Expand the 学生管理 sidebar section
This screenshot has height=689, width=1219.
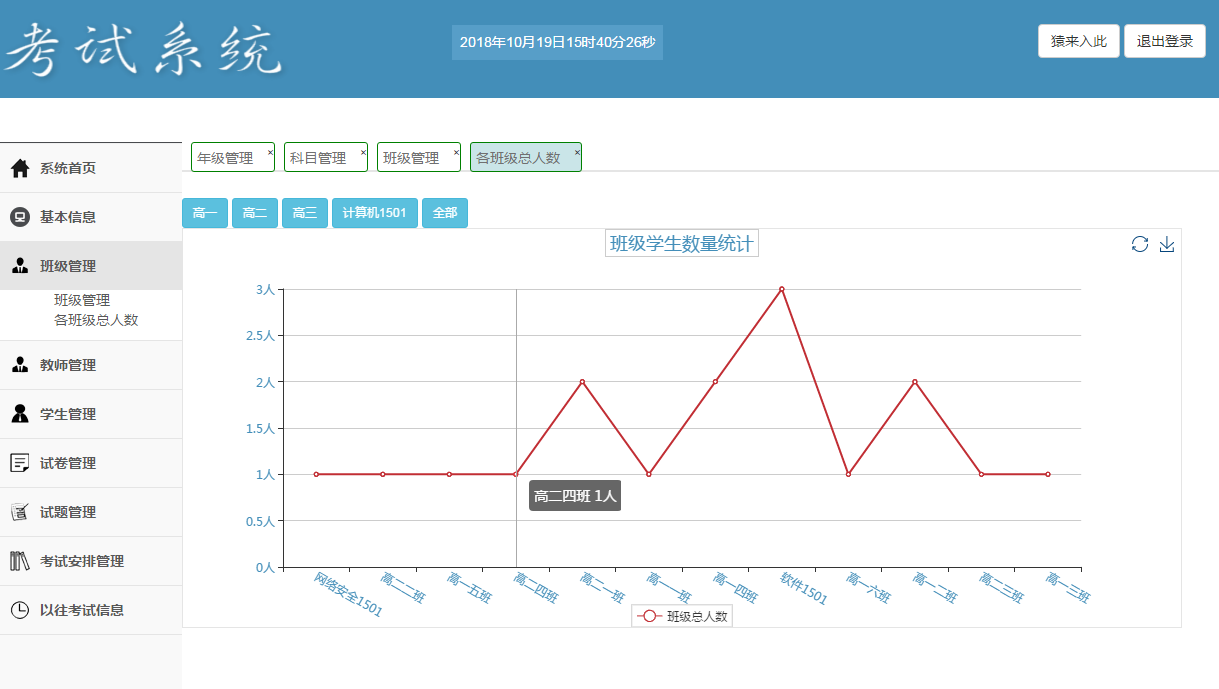pos(91,414)
